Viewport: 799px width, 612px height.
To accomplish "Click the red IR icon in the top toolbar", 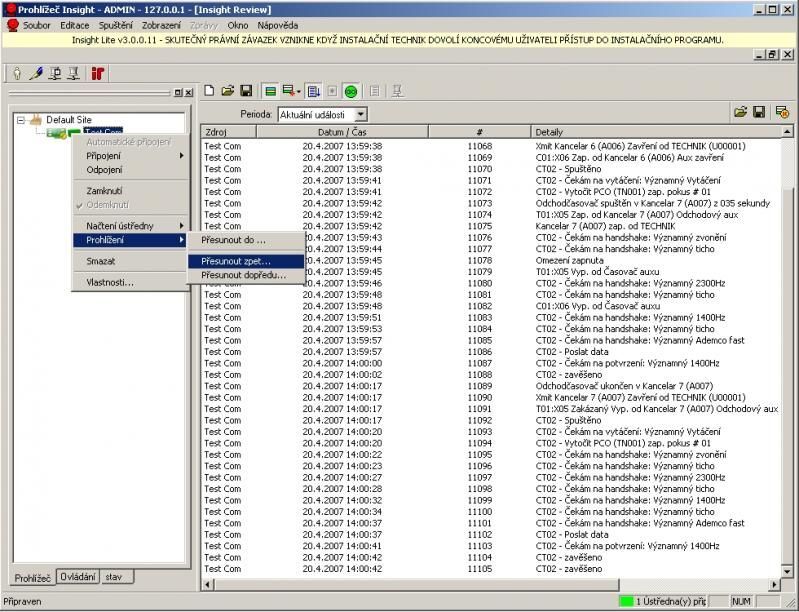I will [x=98, y=73].
